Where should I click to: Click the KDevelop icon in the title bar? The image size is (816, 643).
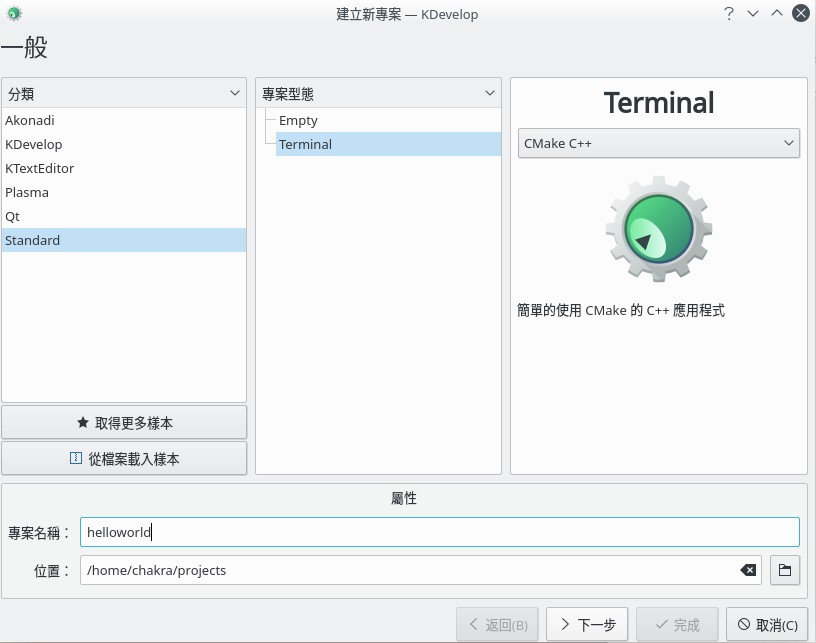12,14
